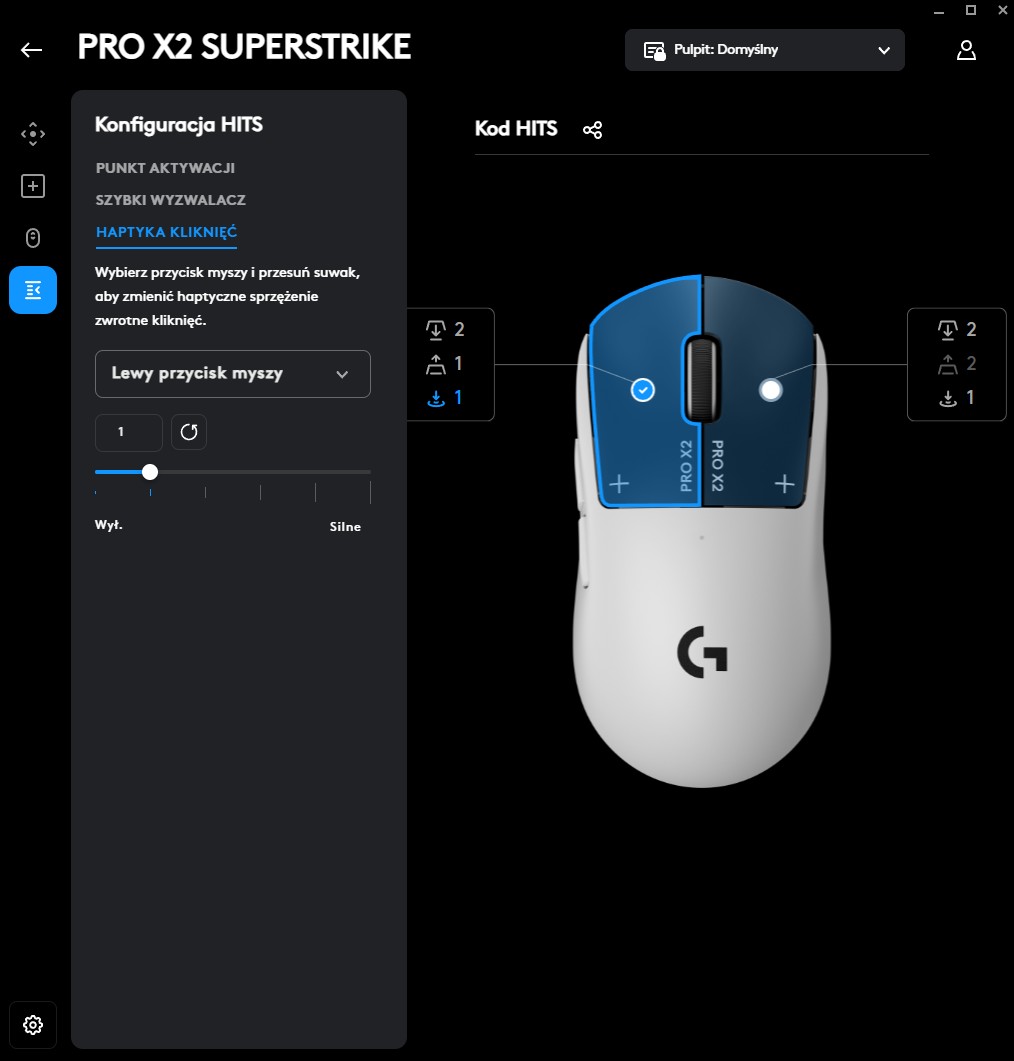The height and width of the screenshot is (1061, 1014).
Task: Focus the haptics value input field
Action: (x=129, y=432)
